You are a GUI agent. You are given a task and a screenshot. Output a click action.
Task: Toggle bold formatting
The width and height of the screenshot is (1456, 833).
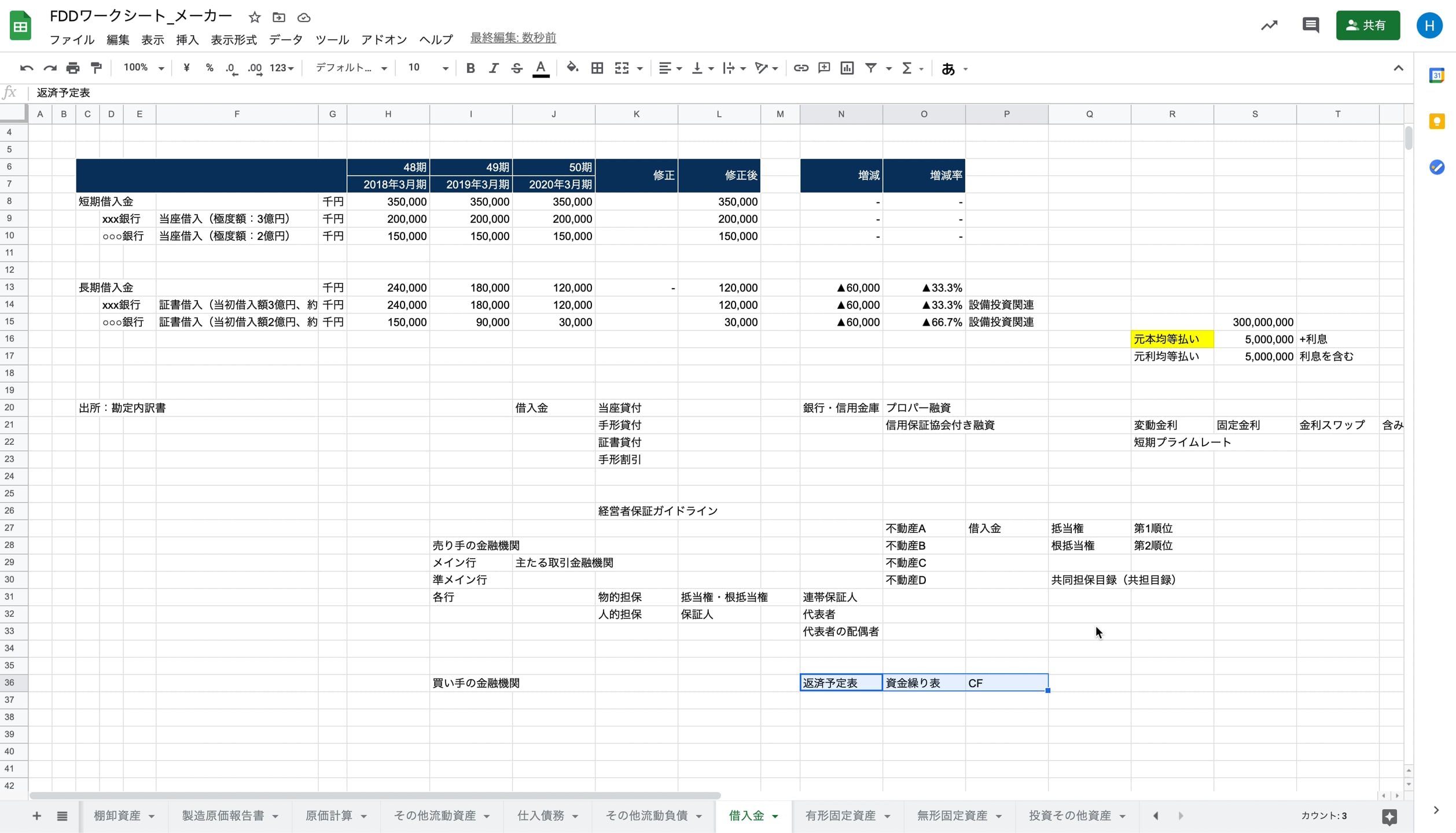470,68
